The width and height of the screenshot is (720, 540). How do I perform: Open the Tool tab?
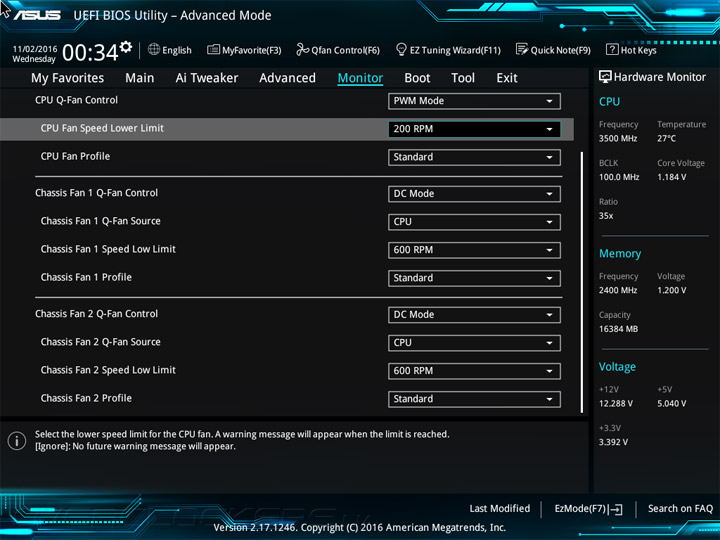(x=463, y=78)
